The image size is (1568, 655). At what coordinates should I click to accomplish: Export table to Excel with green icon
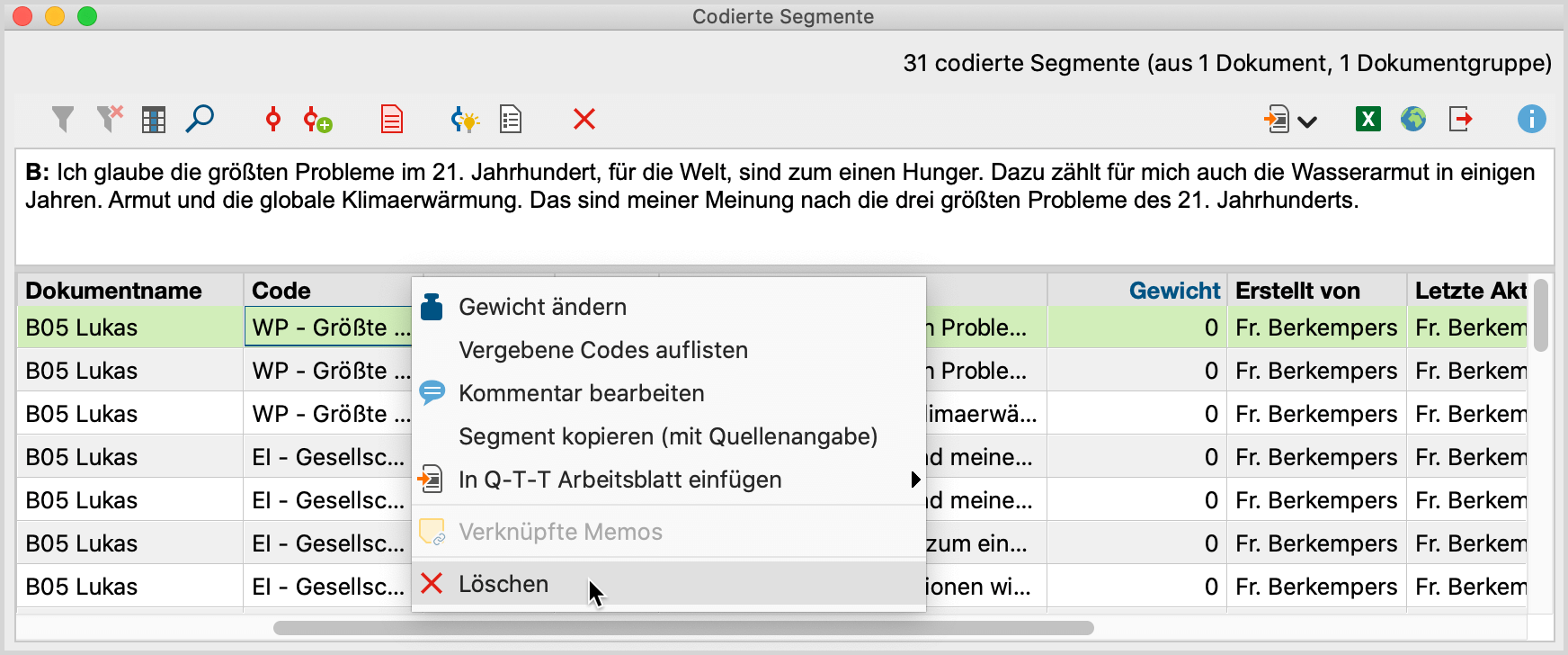point(1368,119)
